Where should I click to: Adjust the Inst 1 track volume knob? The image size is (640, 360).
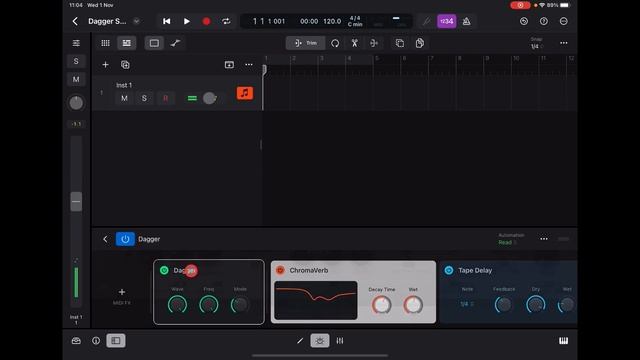coord(209,98)
